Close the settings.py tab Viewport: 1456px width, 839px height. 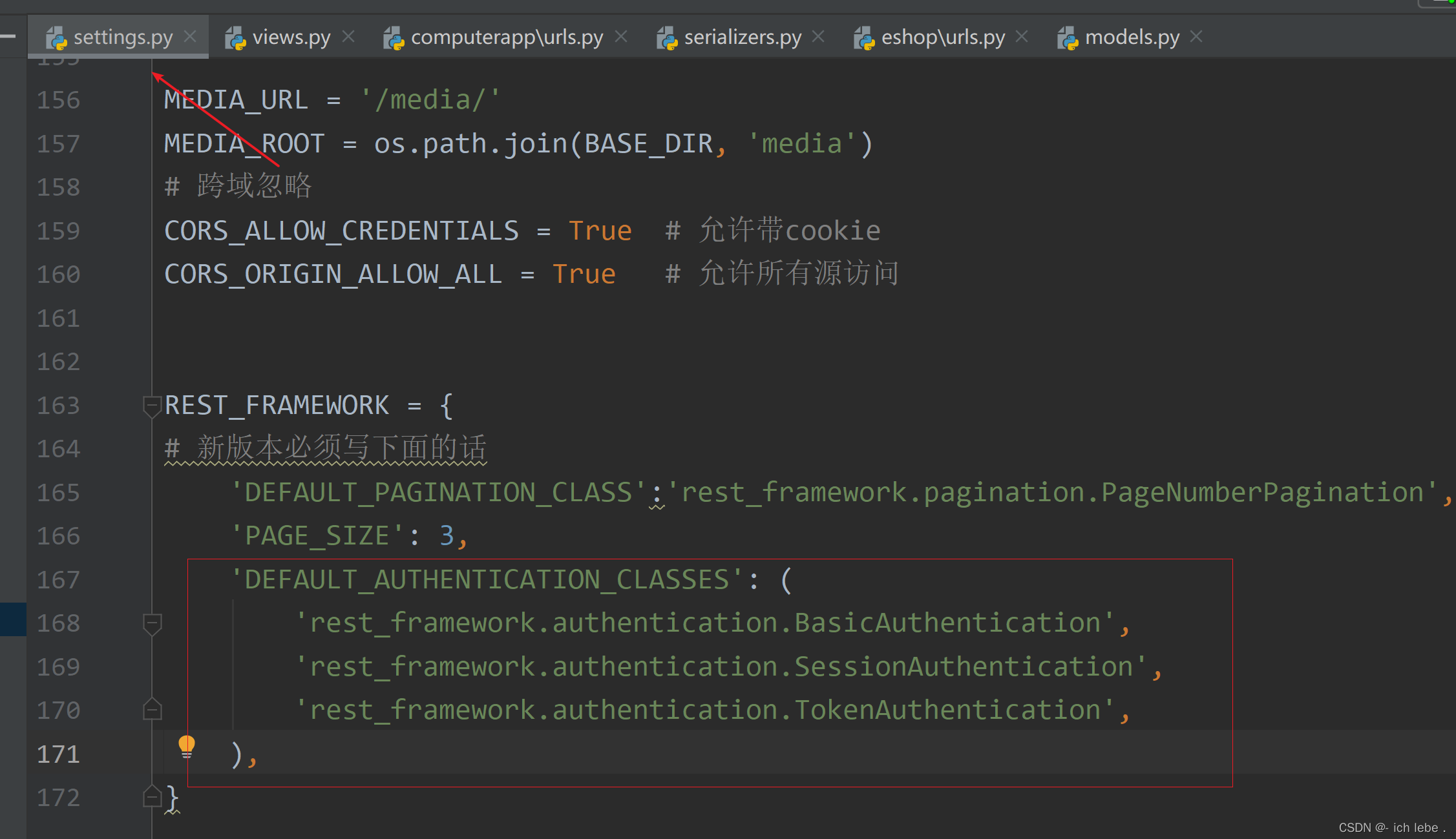point(190,37)
